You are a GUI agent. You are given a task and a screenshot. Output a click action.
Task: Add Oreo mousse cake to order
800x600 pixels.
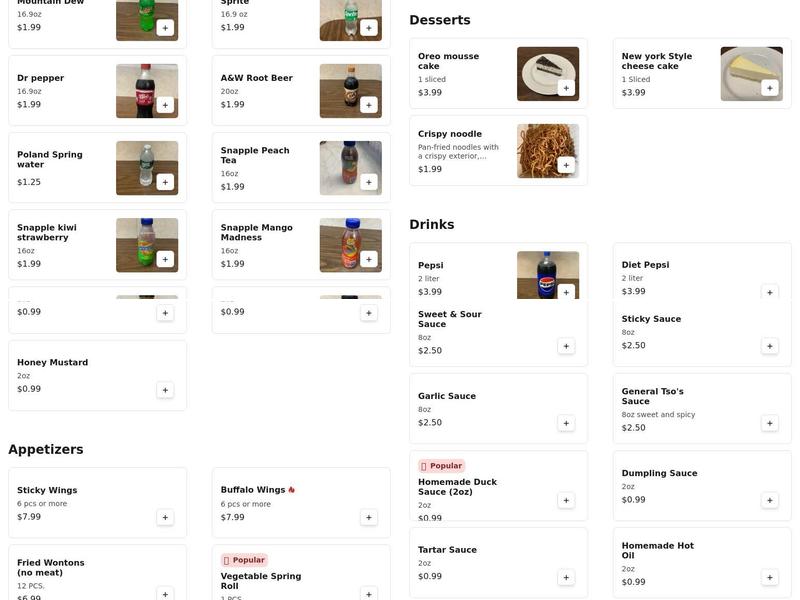coord(566,88)
